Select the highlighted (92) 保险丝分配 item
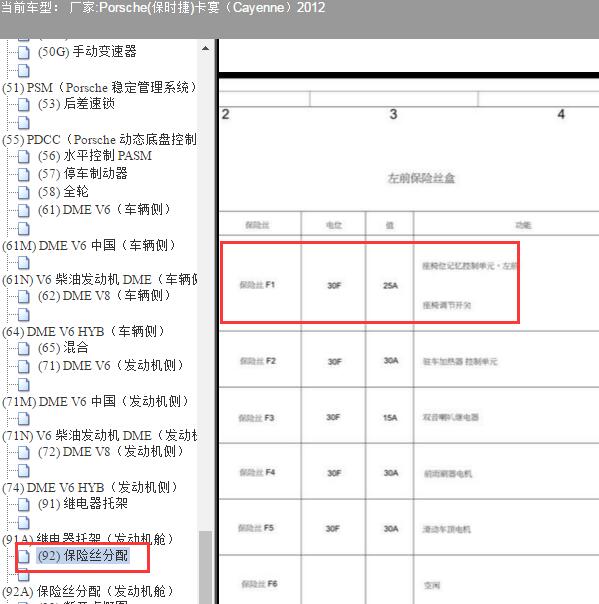This screenshot has width=599, height=604. (82, 555)
